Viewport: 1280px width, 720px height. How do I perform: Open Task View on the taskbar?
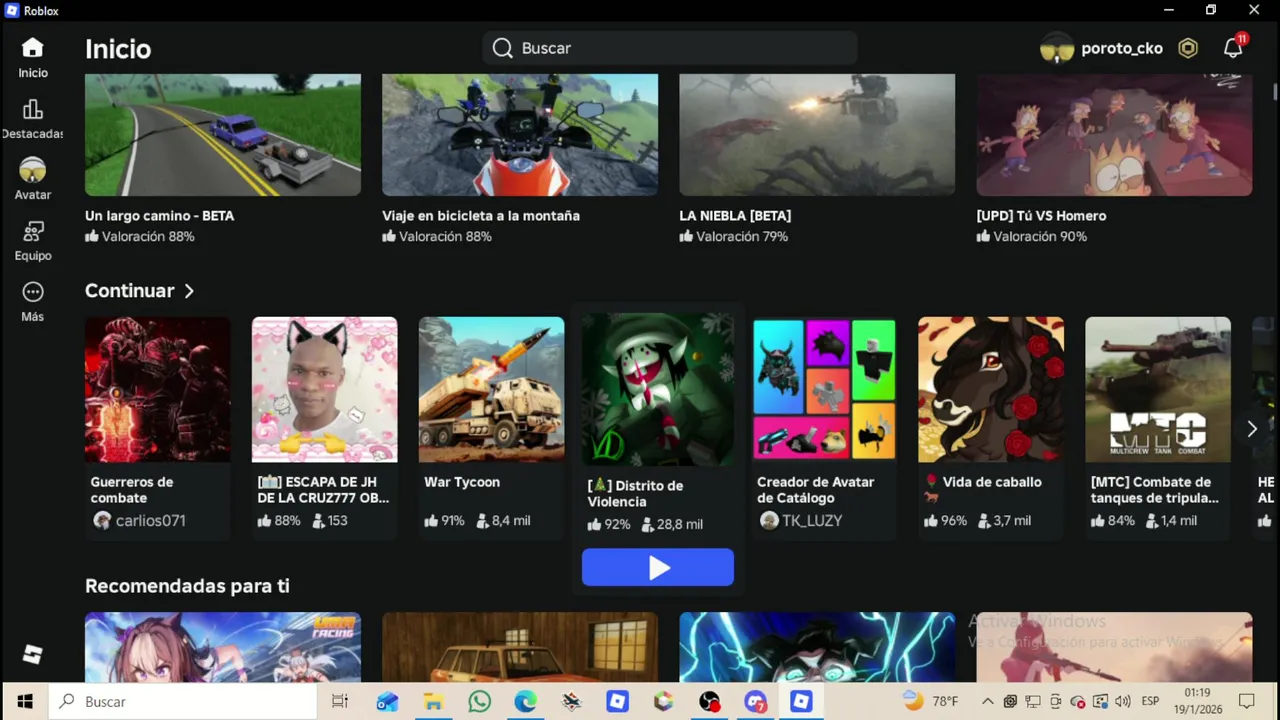click(x=340, y=701)
